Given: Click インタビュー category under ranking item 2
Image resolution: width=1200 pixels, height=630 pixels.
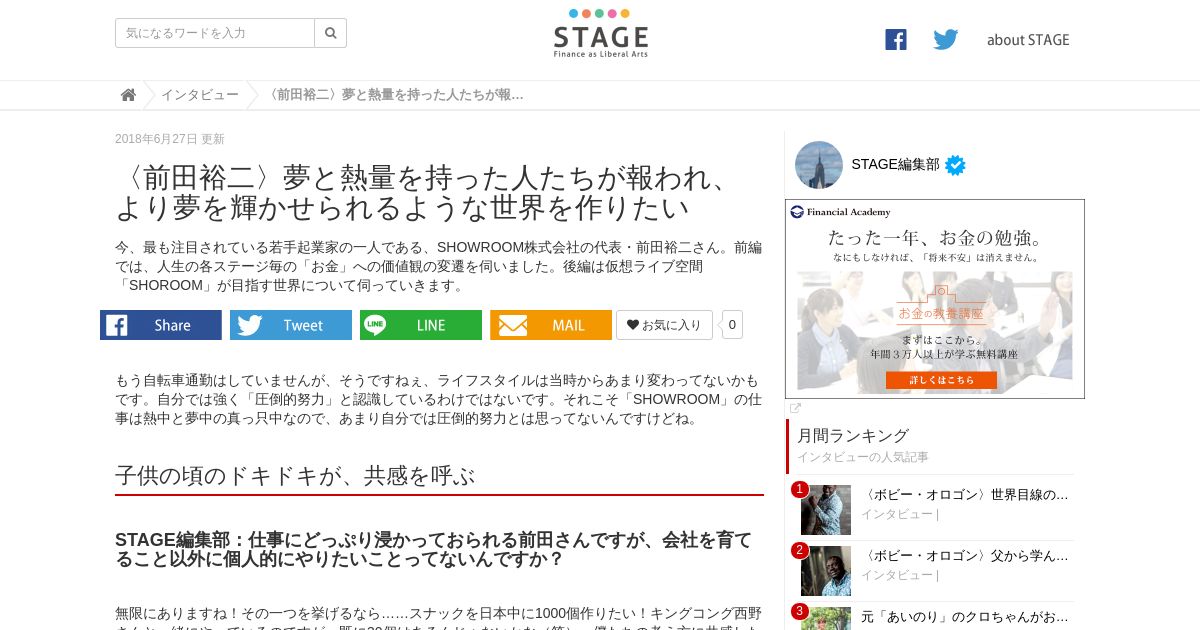Looking at the screenshot, I should coord(897,575).
